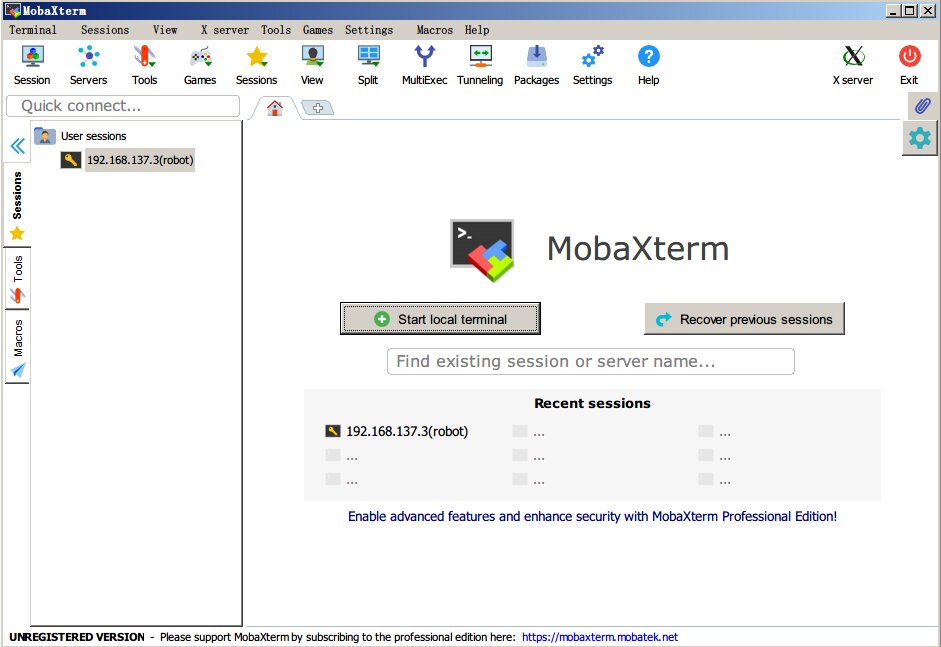The width and height of the screenshot is (941, 647).
Task: Switch to the Macros side tab
Action: pos(17,347)
